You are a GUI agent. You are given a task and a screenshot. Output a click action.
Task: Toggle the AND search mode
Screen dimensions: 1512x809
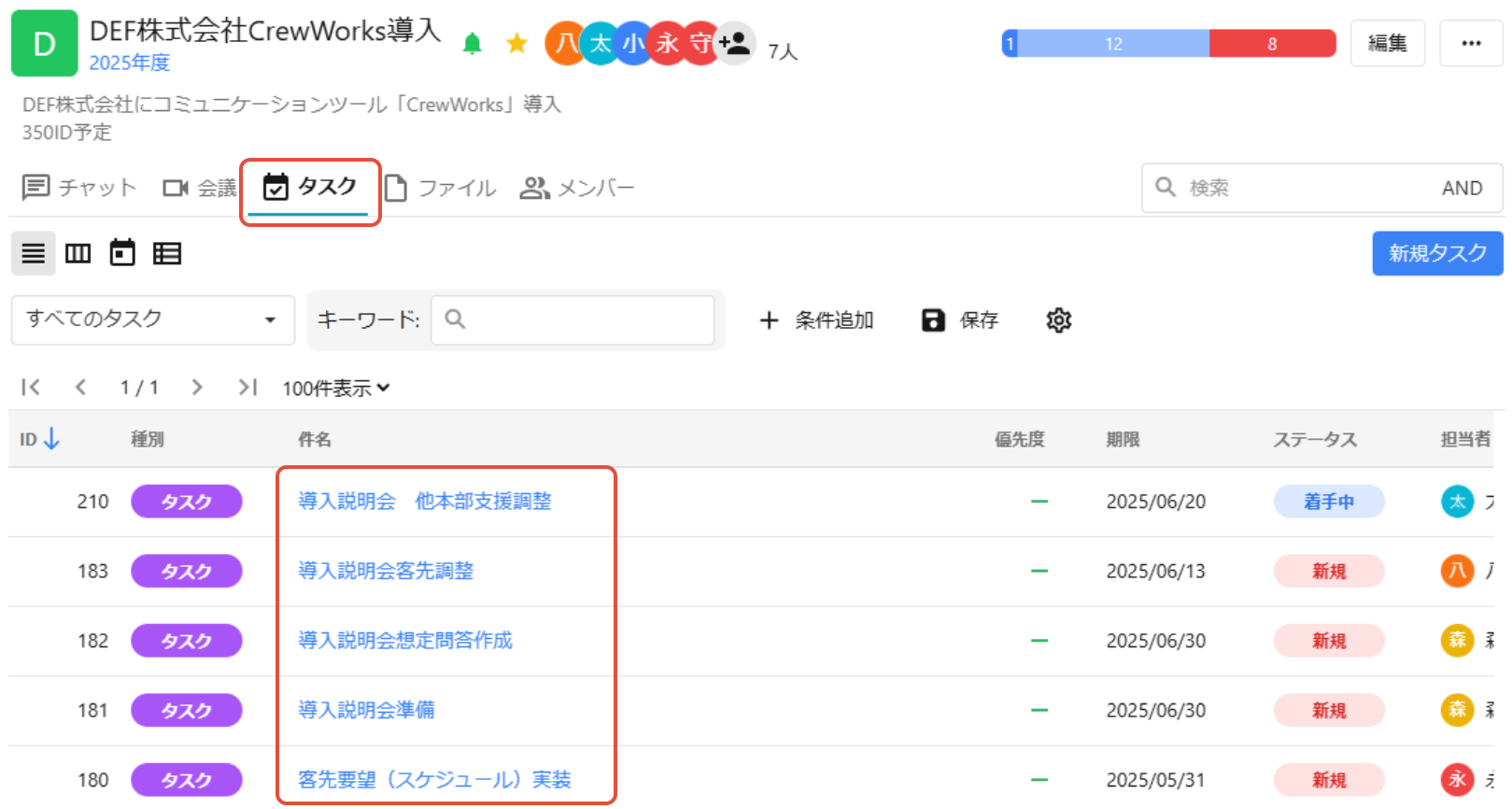(1463, 188)
